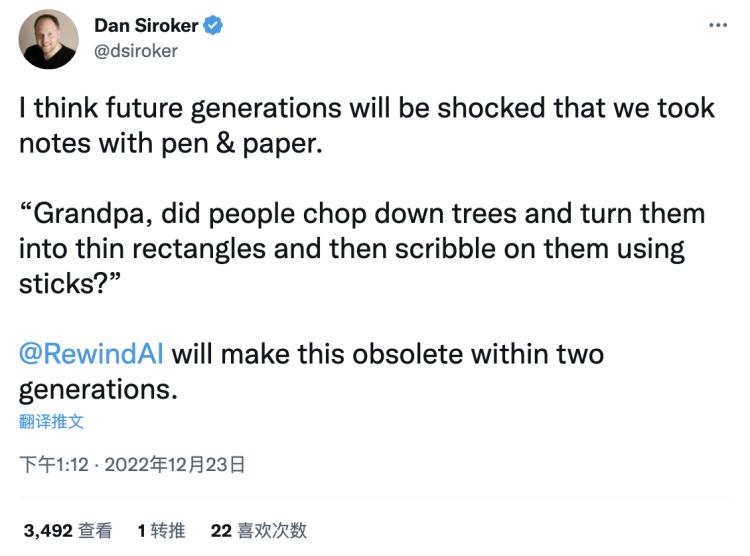
Task: Click the quoted text beginning "Grandpa, did people"
Action: tap(361, 214)
